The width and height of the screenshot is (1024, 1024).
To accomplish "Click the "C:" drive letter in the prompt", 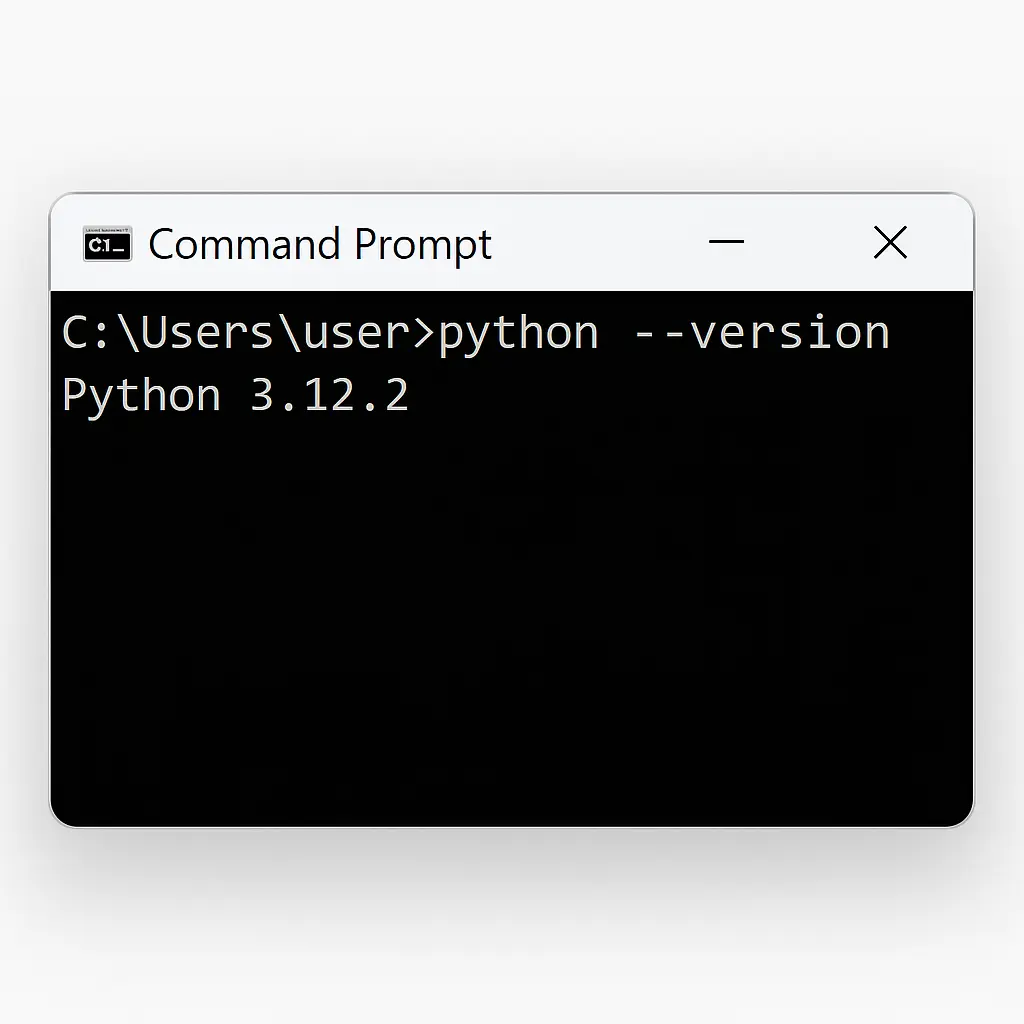I will [88, 333].
